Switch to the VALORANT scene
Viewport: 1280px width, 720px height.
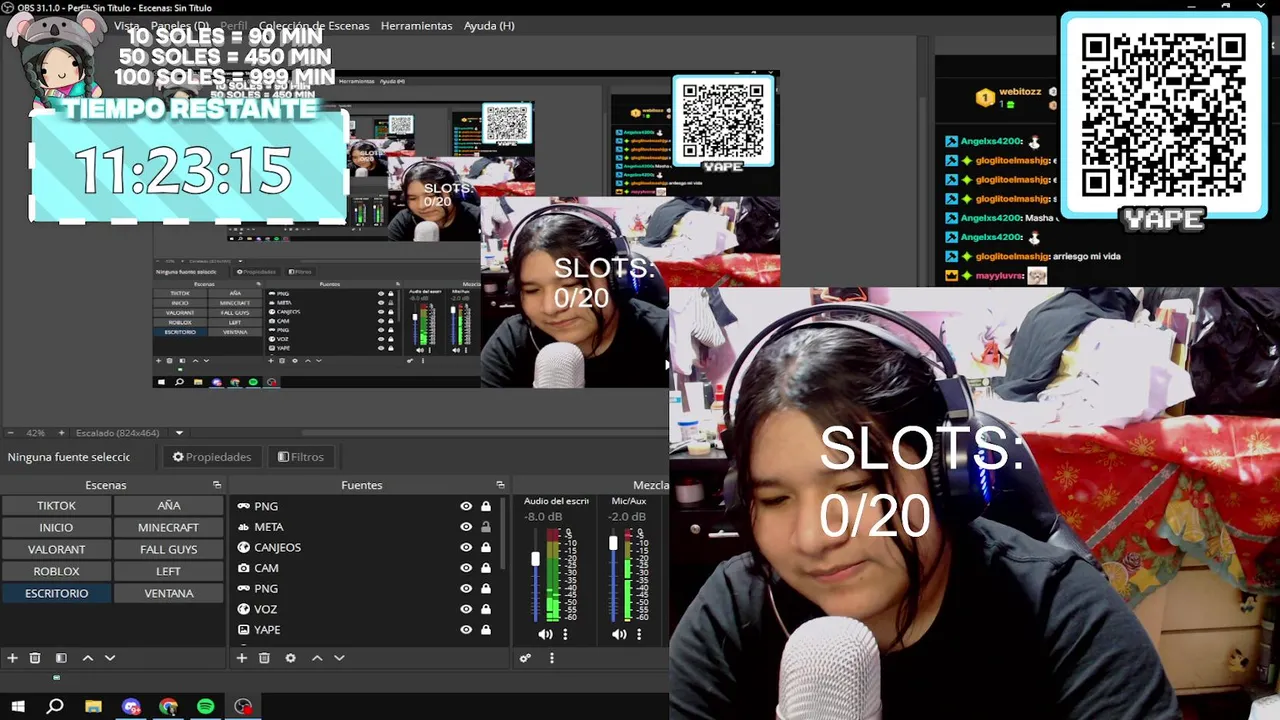[56, 549]
